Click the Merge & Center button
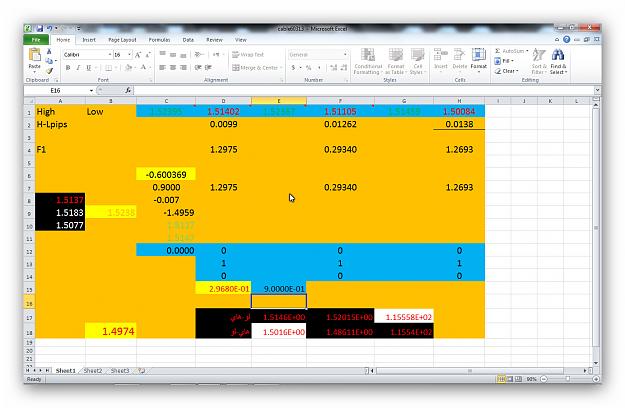 pos(255,68)
